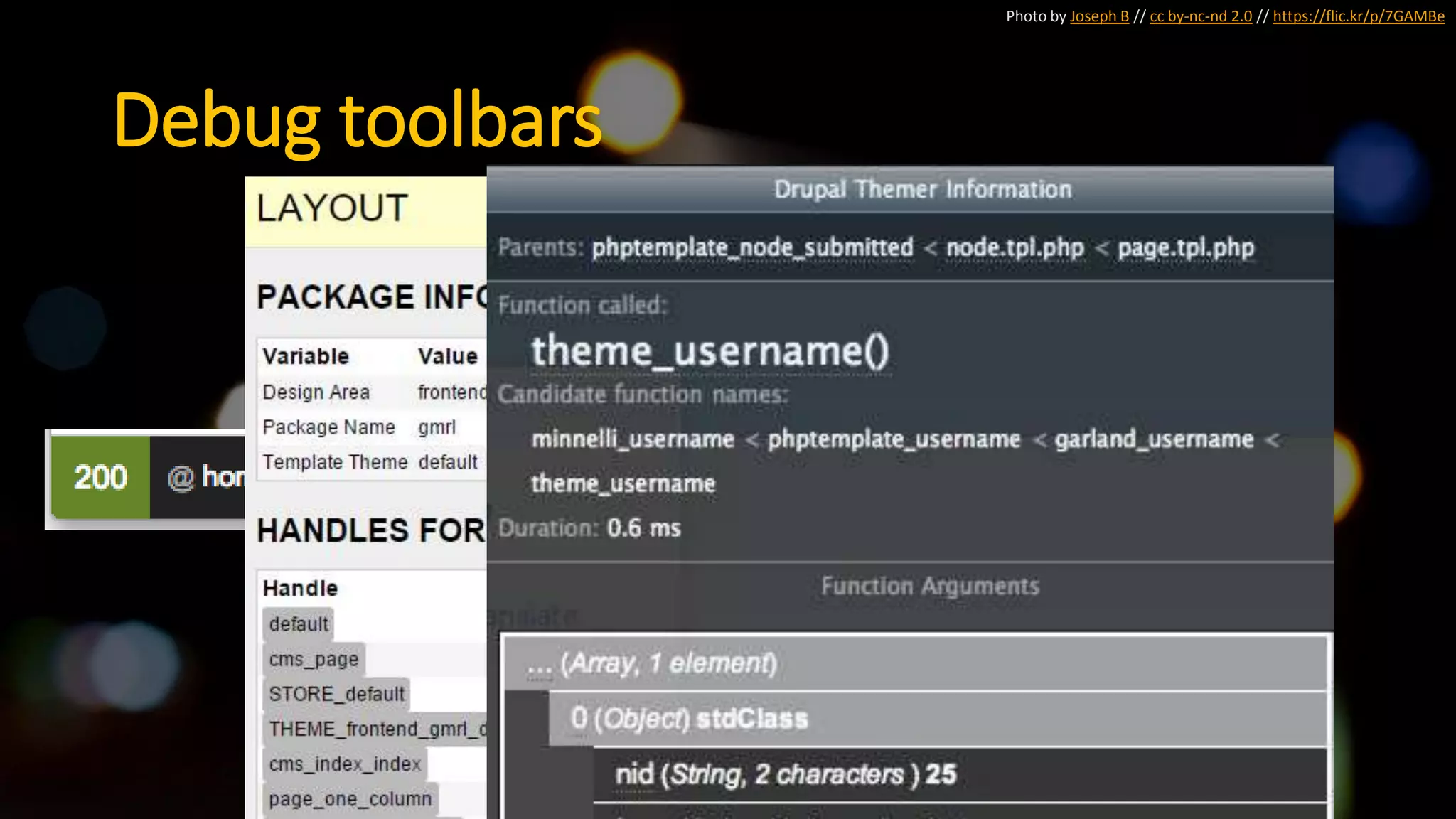1456x819 pixels.
Task: Click the 'STORE_default' handle tag
Action: click(336, 694)
